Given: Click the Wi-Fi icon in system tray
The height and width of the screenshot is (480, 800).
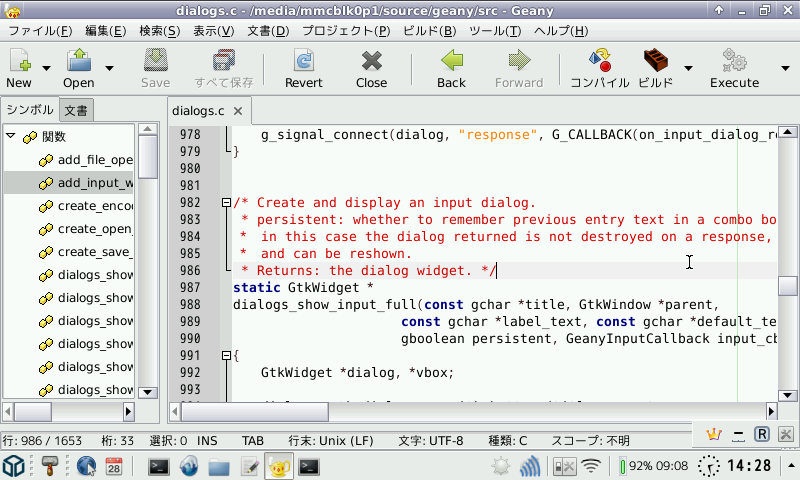Looking at the screenshot, I should click(592, 466).
